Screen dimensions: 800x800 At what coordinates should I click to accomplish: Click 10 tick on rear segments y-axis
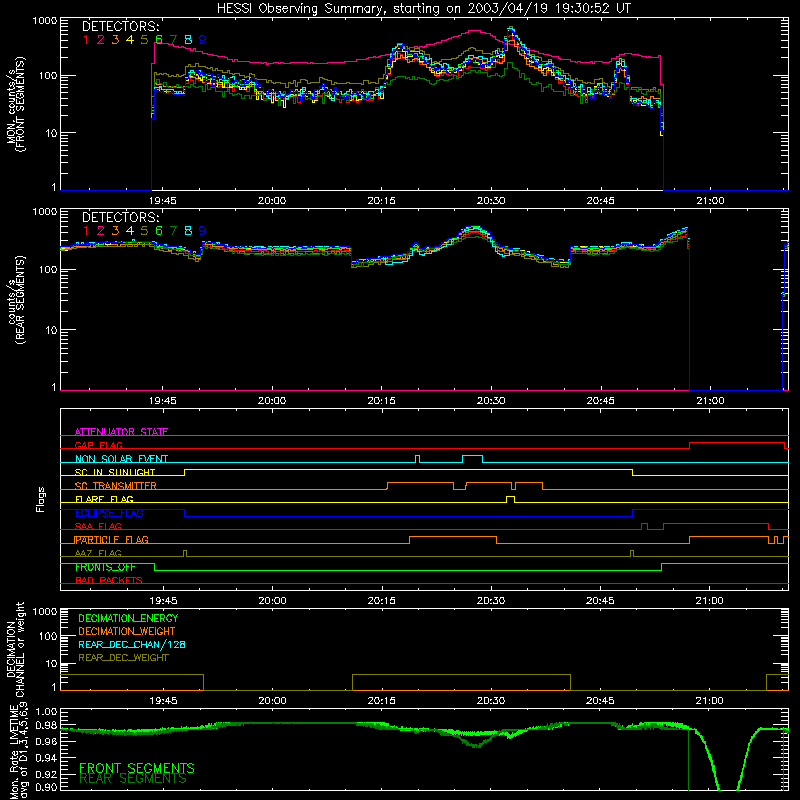click(x=51, y=330)
